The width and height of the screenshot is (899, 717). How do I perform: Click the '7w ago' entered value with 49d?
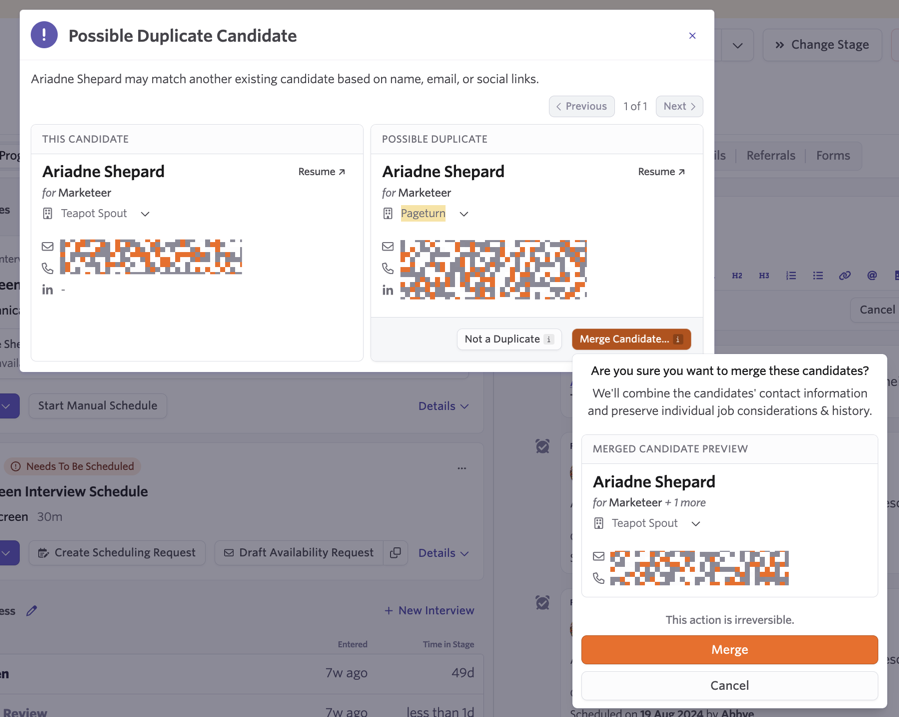(346, 673)
